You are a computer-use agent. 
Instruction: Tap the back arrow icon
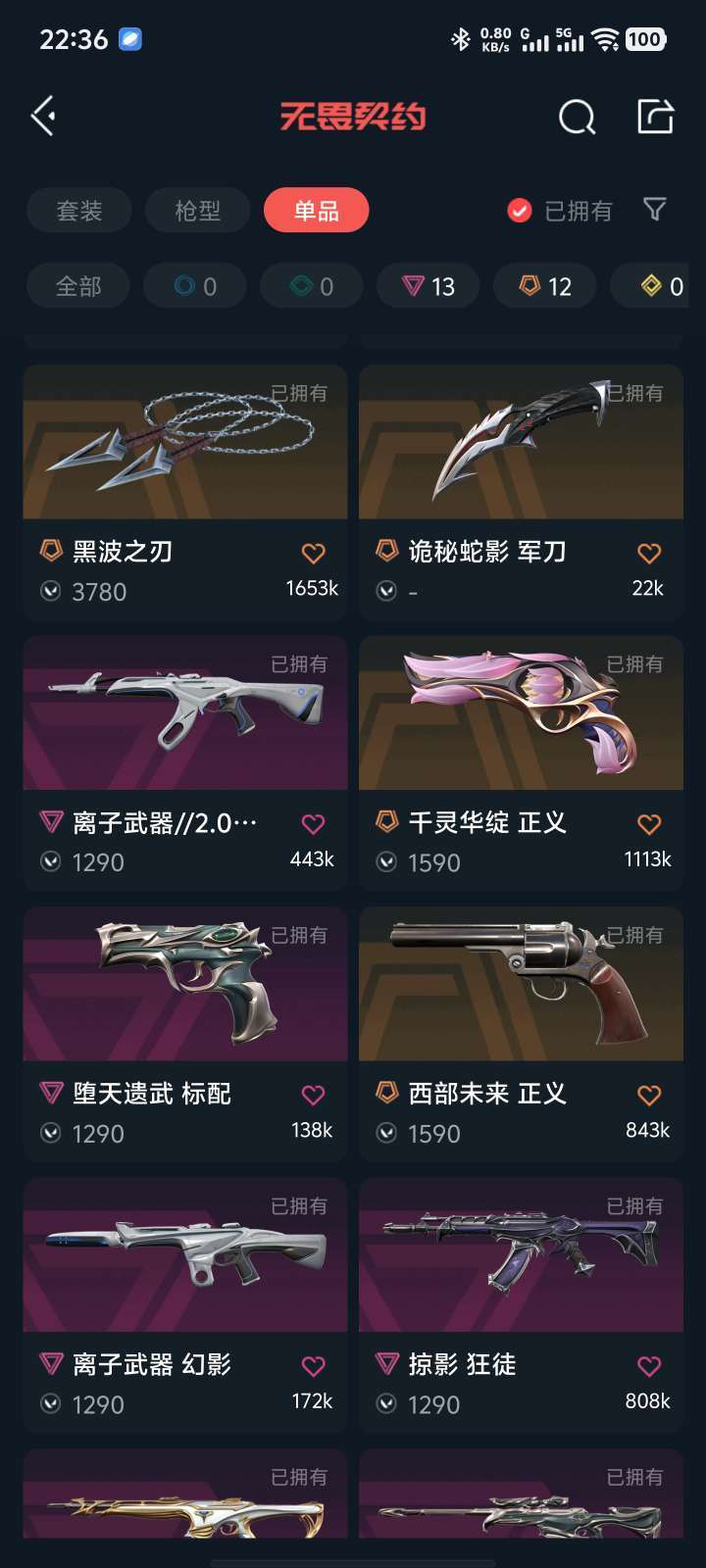pyautogui.click(x=42, y=117)
